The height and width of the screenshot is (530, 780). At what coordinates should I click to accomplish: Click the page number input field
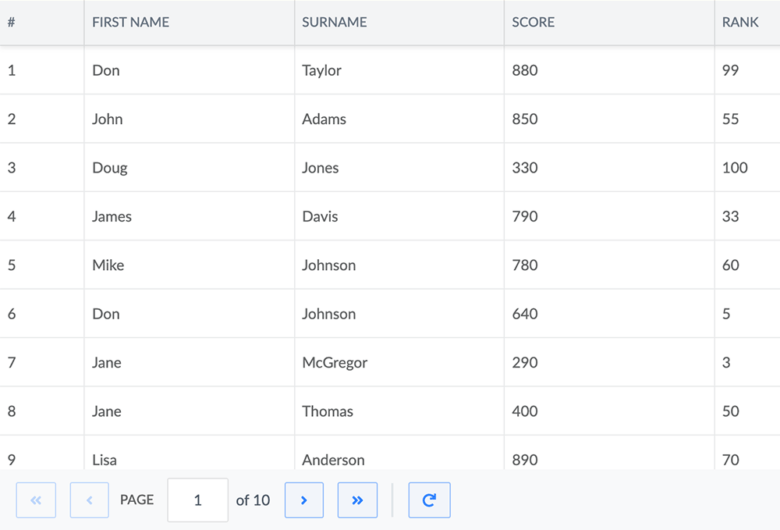pyautogui.click(x=198, y=500)
